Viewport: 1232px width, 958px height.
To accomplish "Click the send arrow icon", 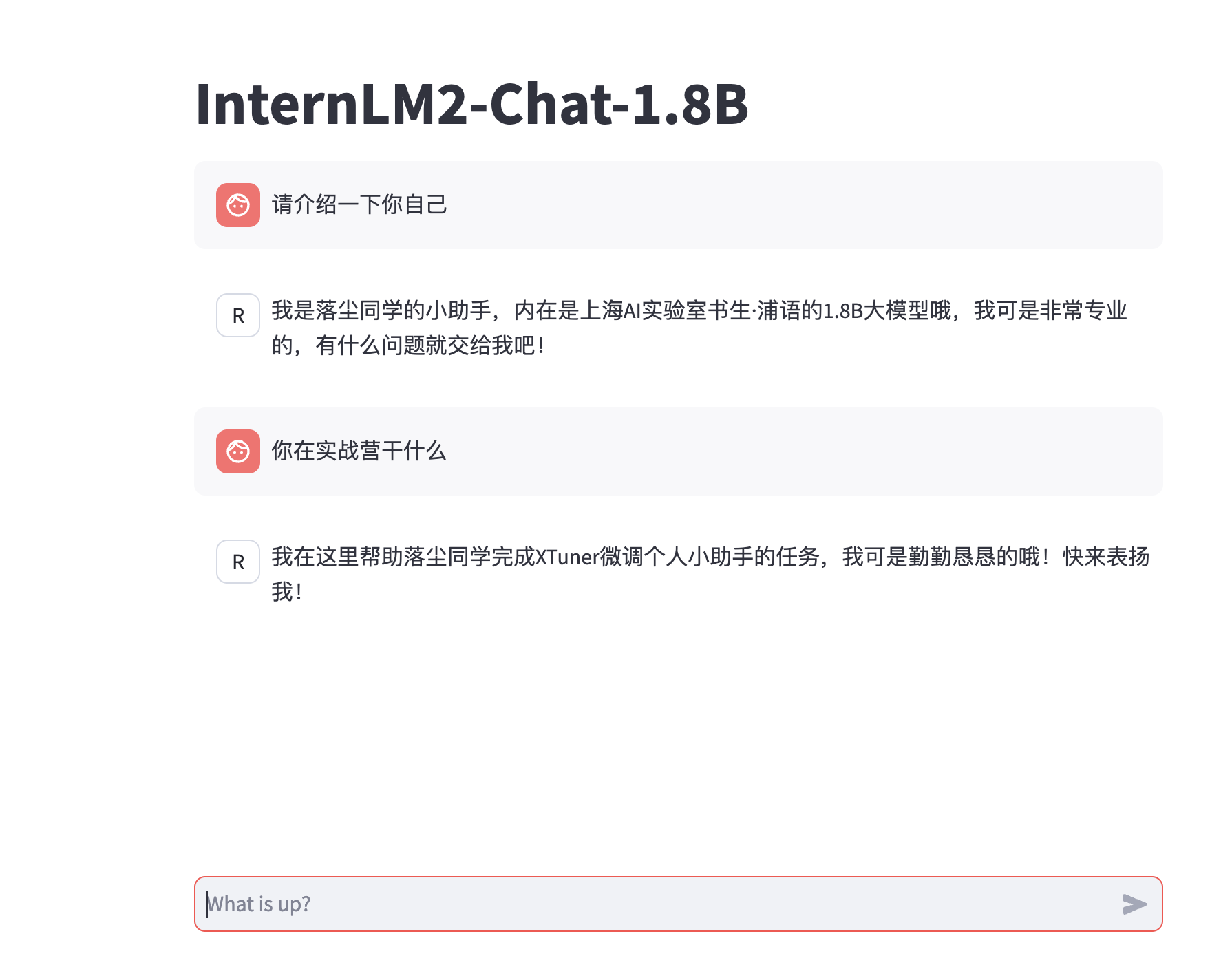I will click(1134, 904).
